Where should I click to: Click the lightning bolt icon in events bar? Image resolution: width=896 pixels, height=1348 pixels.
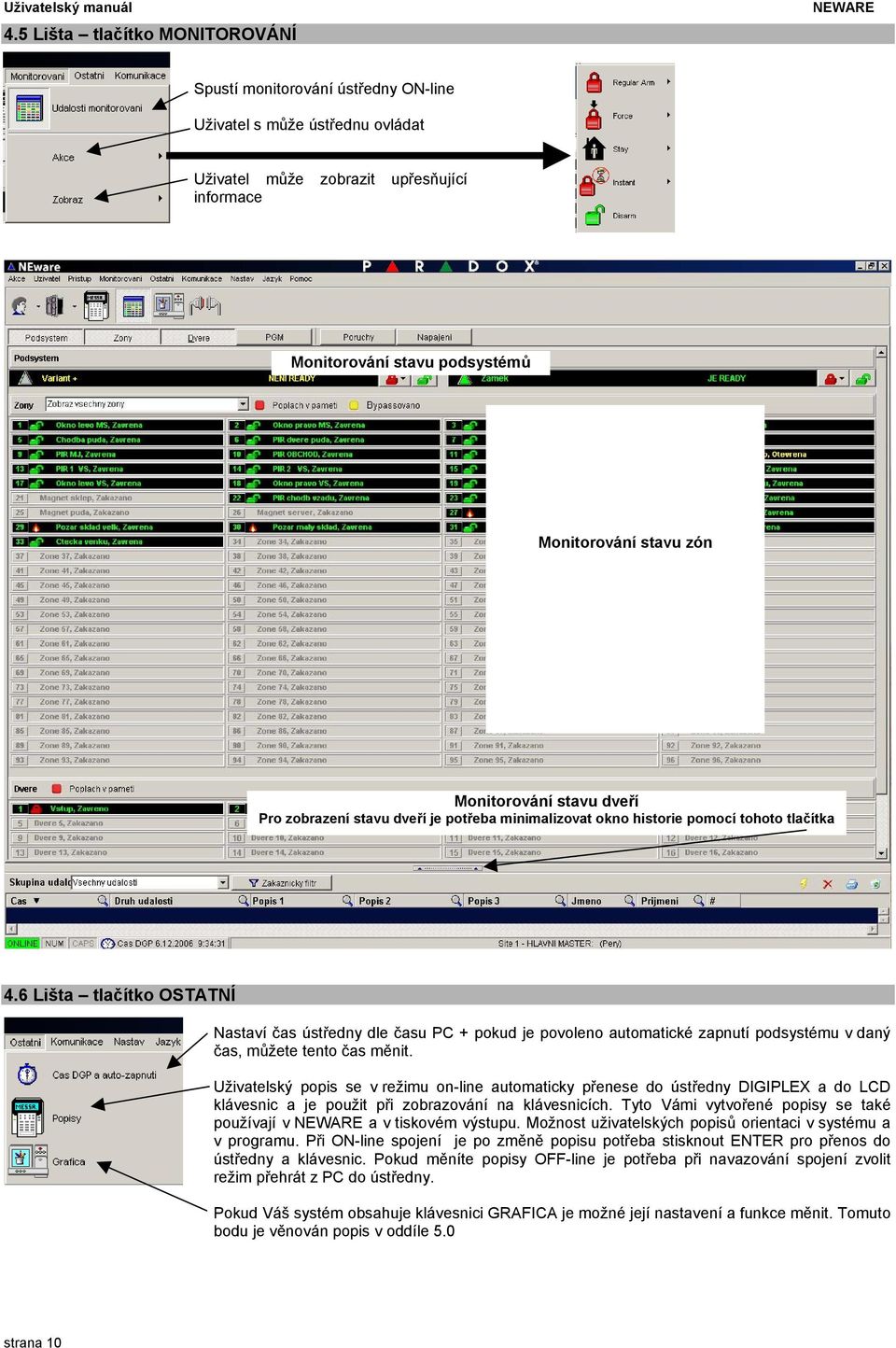pyautogui.click(x=804, y=883)
